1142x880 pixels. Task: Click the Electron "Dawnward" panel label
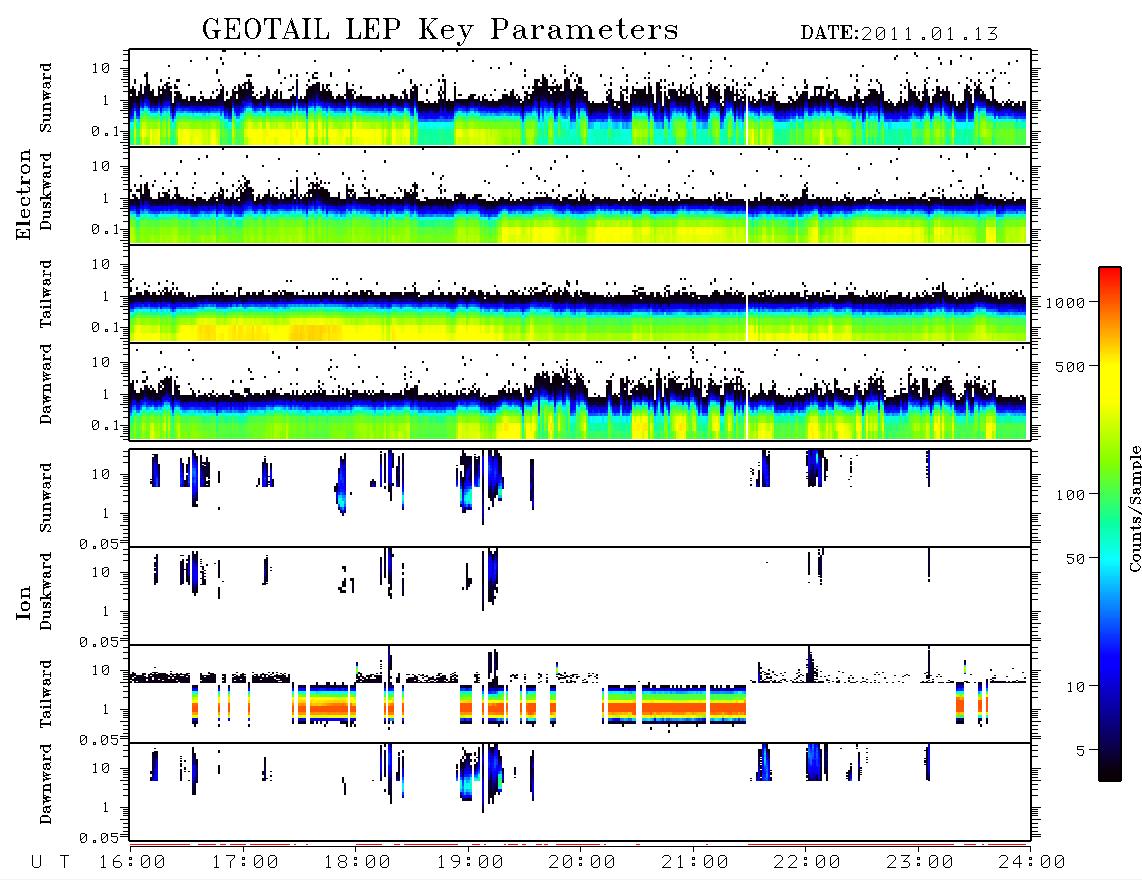[46, 385]
